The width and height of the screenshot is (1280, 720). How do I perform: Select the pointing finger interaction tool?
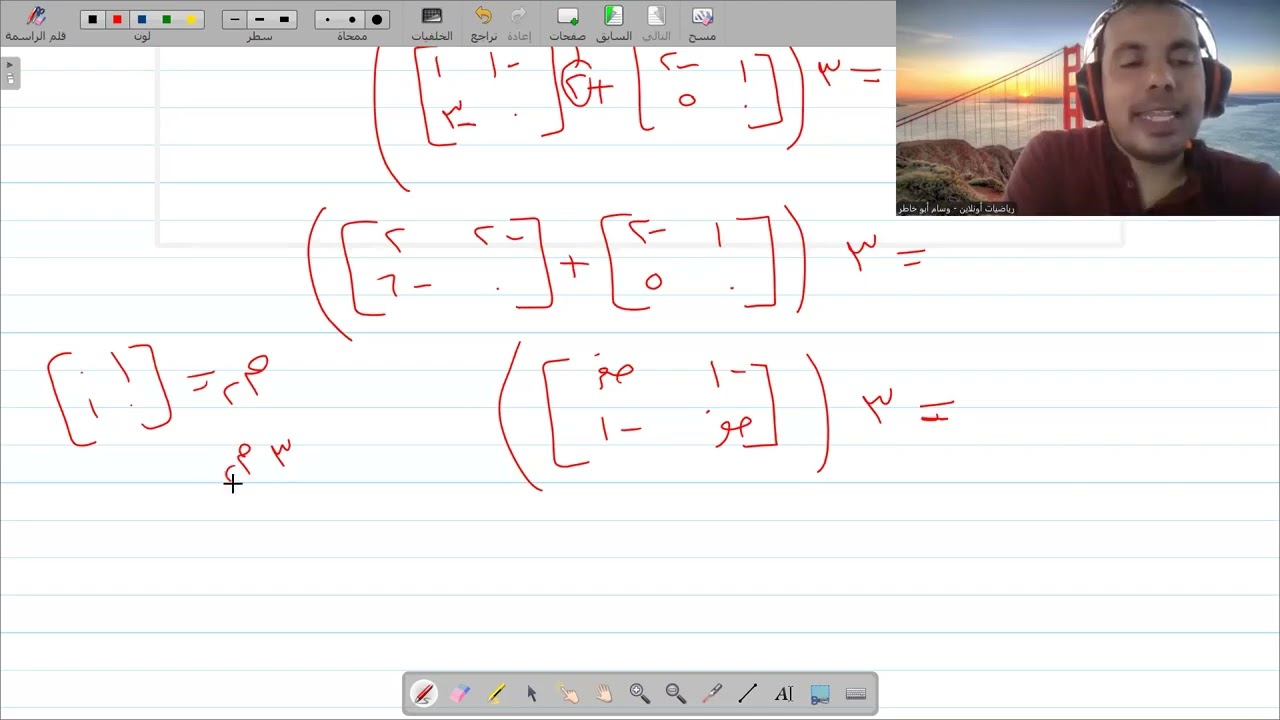click(x=568, y=693)
